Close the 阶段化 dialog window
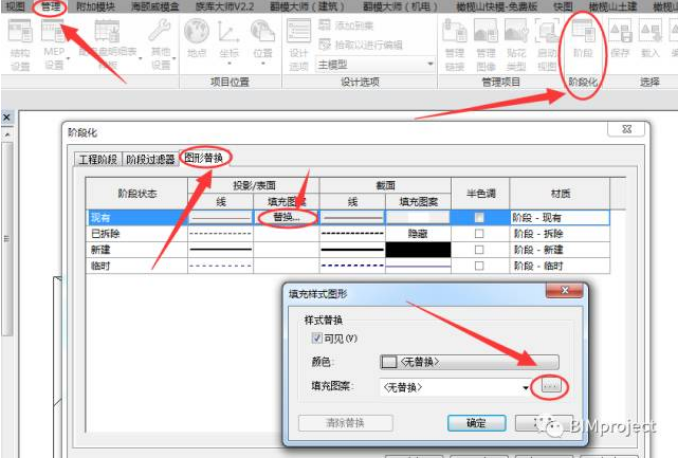The height and width of the screenshot is (460, 680). [626, 129]
